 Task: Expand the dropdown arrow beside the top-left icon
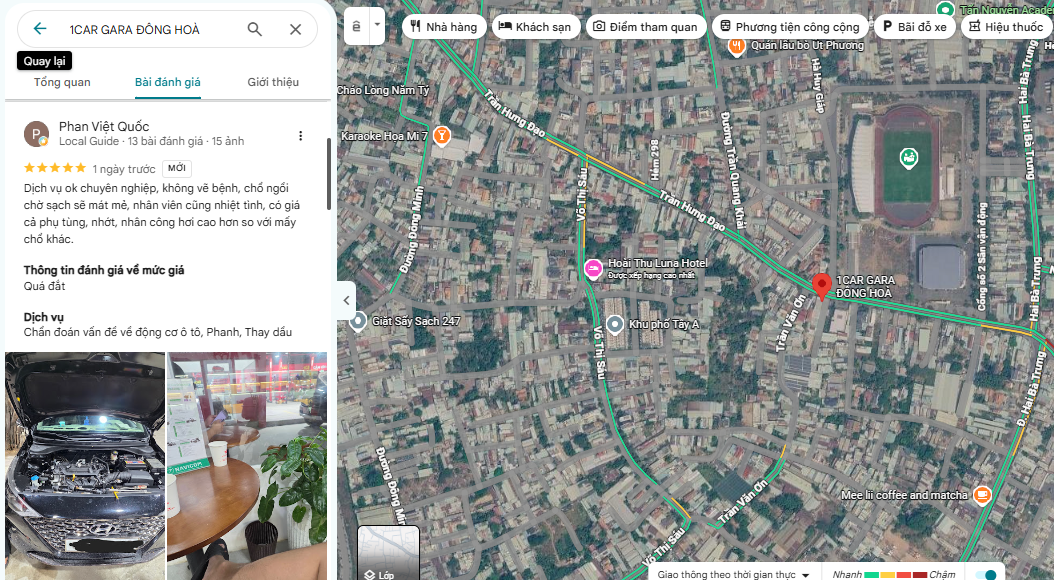(x=377, y=26)
